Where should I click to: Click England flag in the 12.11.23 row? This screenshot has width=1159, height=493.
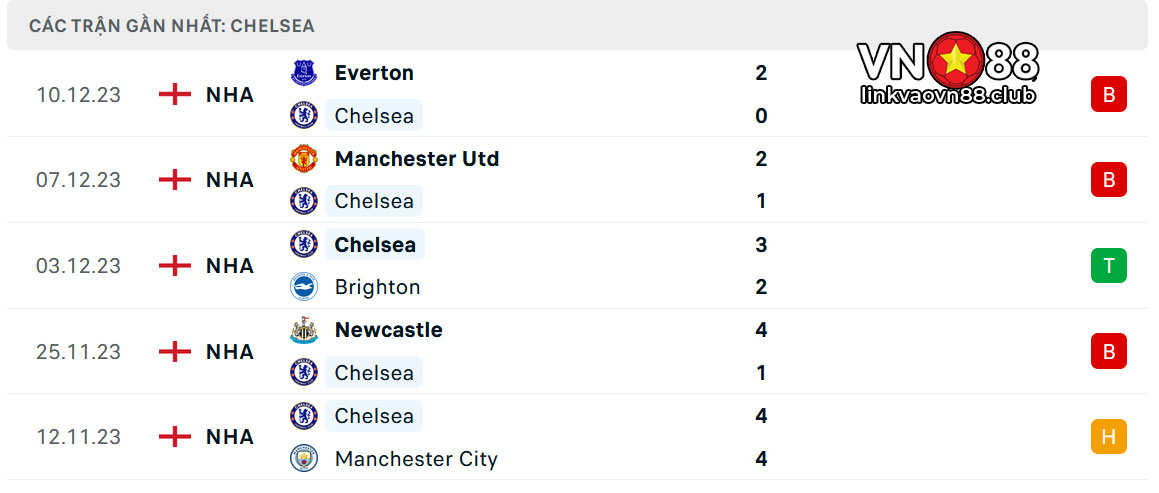tap(175, 437)
